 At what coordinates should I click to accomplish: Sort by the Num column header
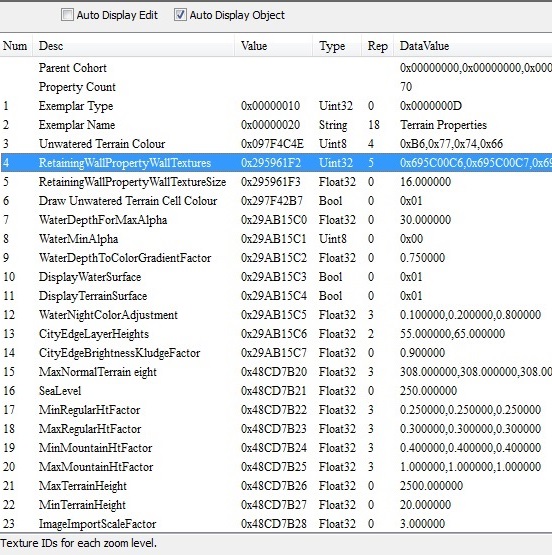tap(16, 46)
